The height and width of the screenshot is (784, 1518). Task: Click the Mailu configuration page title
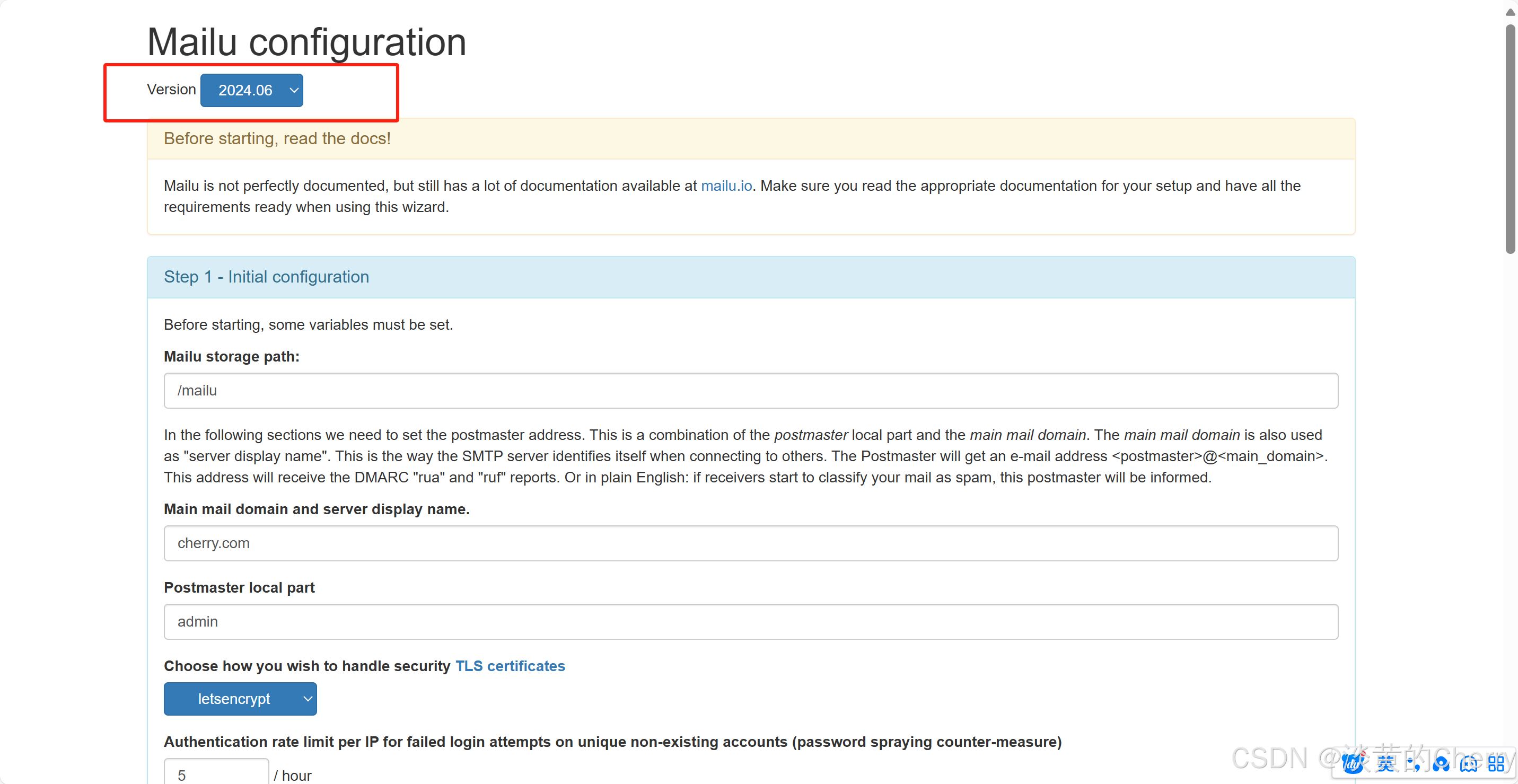pos(306,42)
